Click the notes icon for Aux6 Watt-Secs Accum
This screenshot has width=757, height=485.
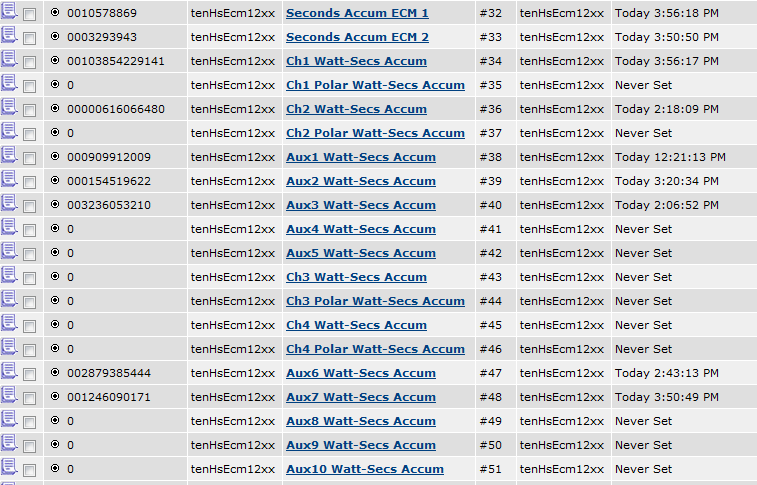[x=9, y=373]
